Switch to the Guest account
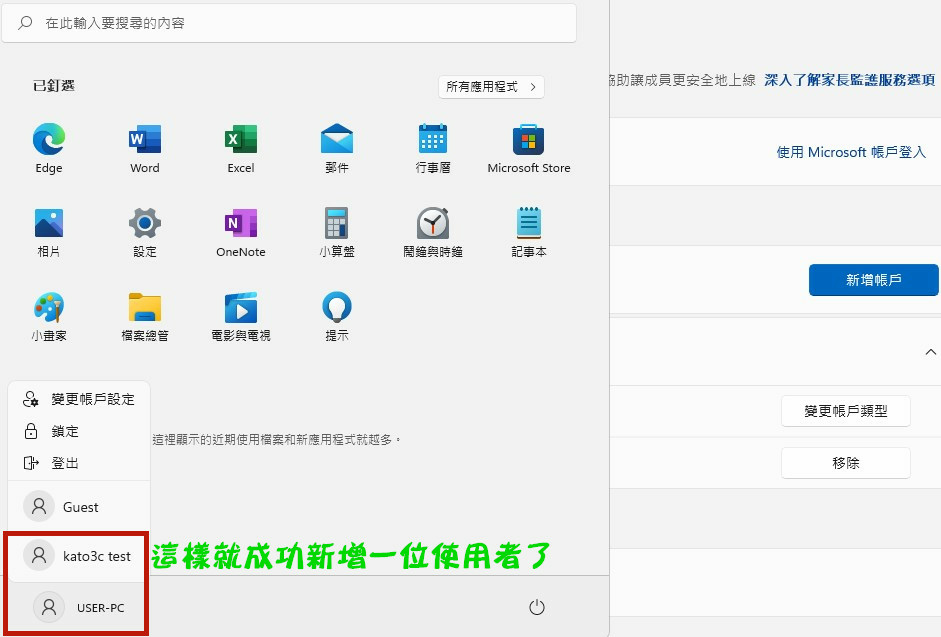The height and width of the screenshot is (637, 941). point(79,507)
